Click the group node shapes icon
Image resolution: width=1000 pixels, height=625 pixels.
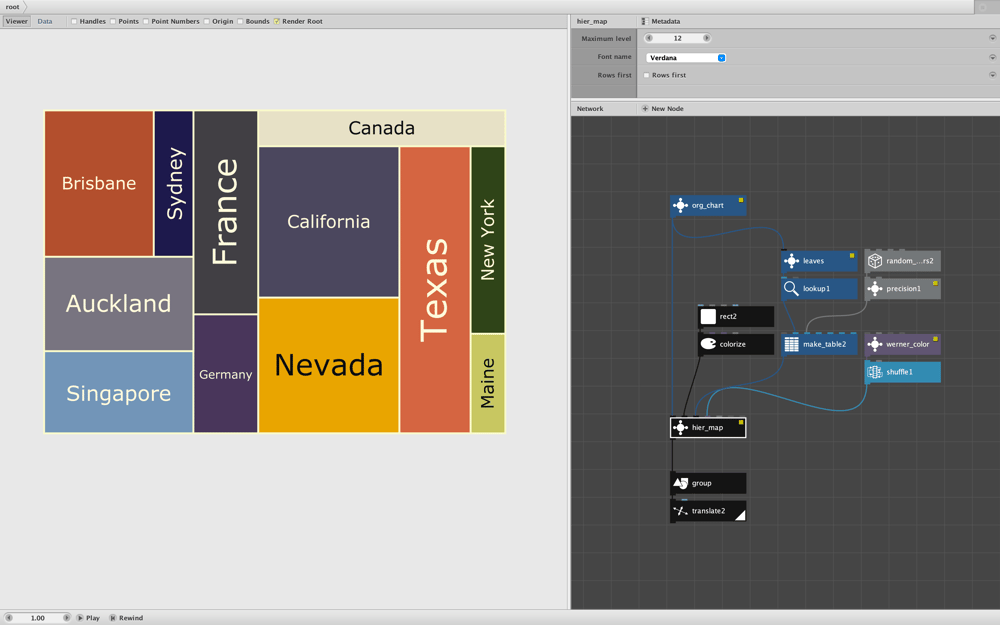coord(680,483)
